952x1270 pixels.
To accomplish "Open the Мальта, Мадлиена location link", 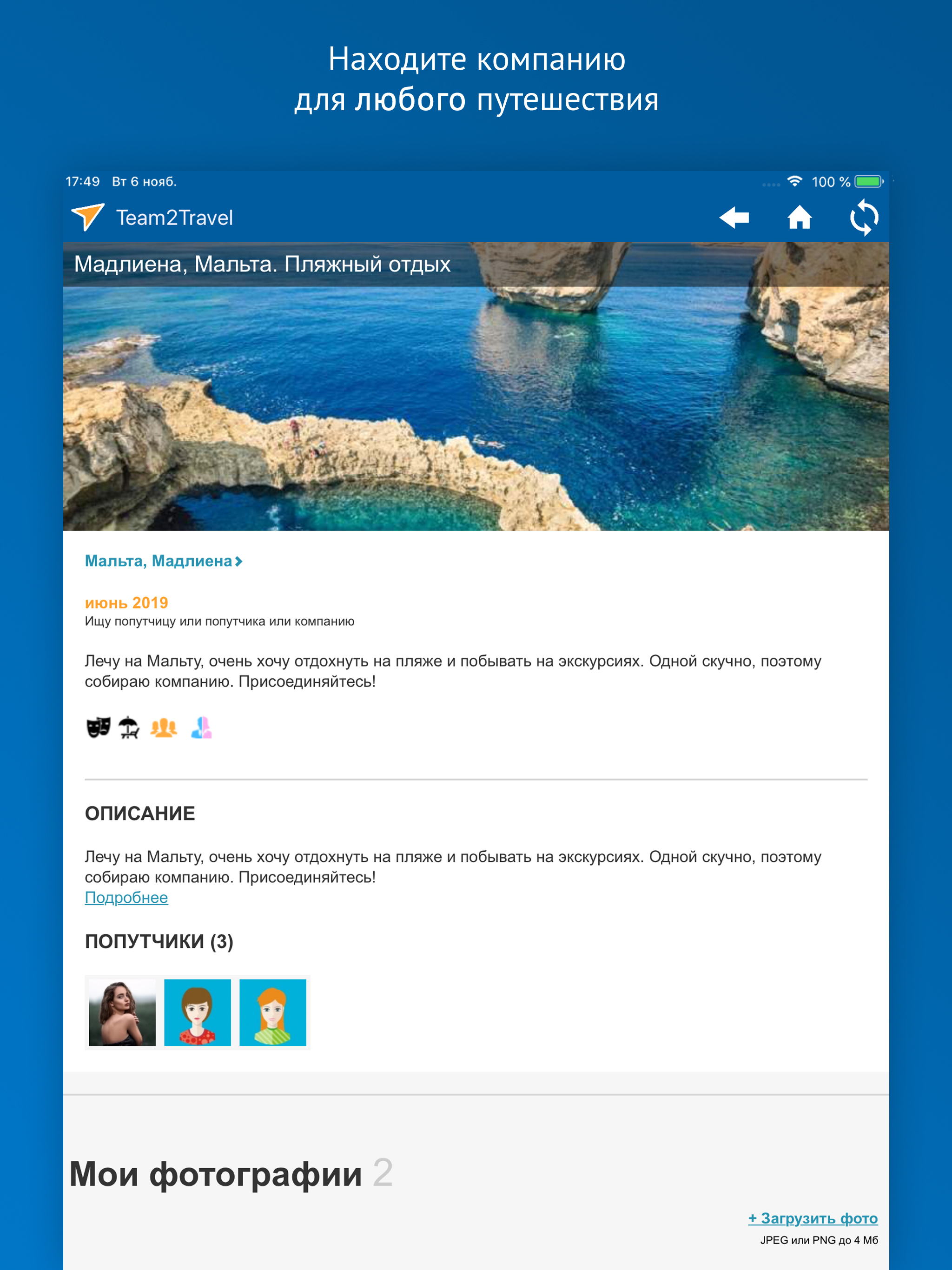I will click(x=159, y=561).
